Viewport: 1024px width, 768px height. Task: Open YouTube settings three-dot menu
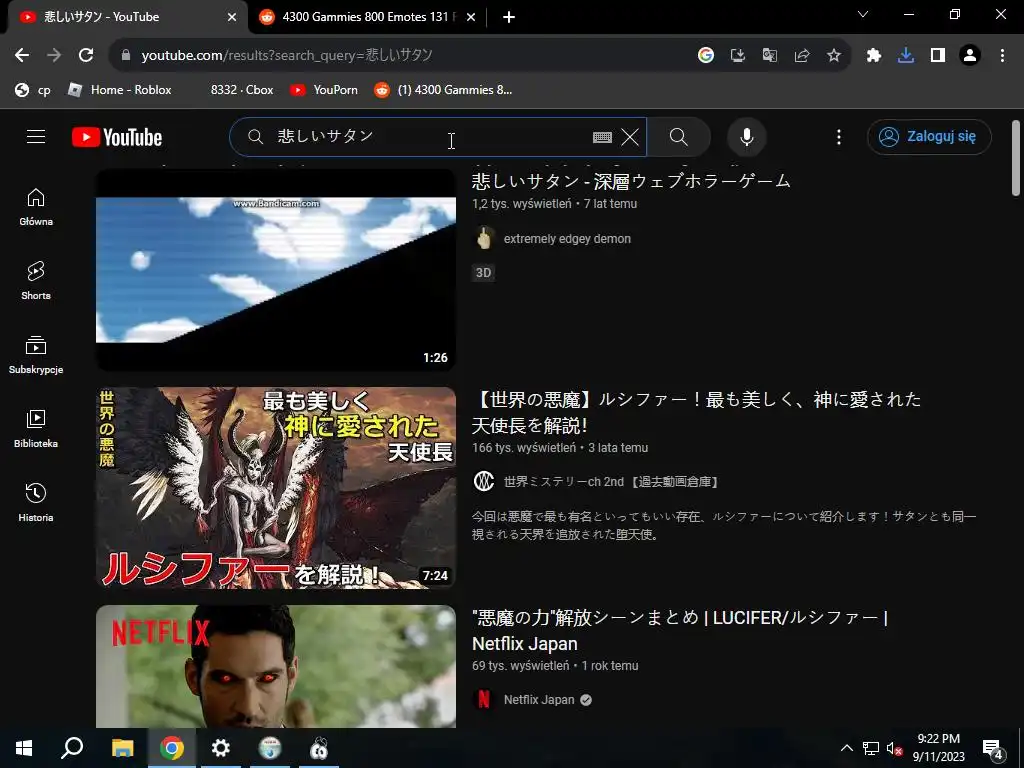tap(839, 137)
